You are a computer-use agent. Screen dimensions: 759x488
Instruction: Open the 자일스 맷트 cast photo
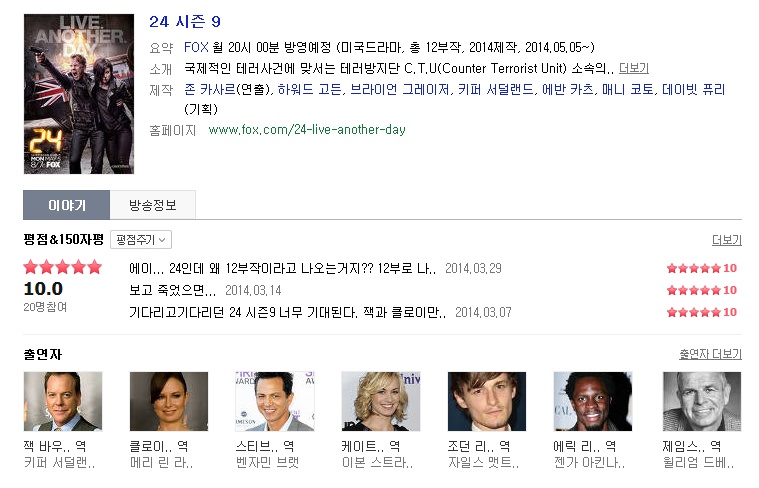(487, 401)
